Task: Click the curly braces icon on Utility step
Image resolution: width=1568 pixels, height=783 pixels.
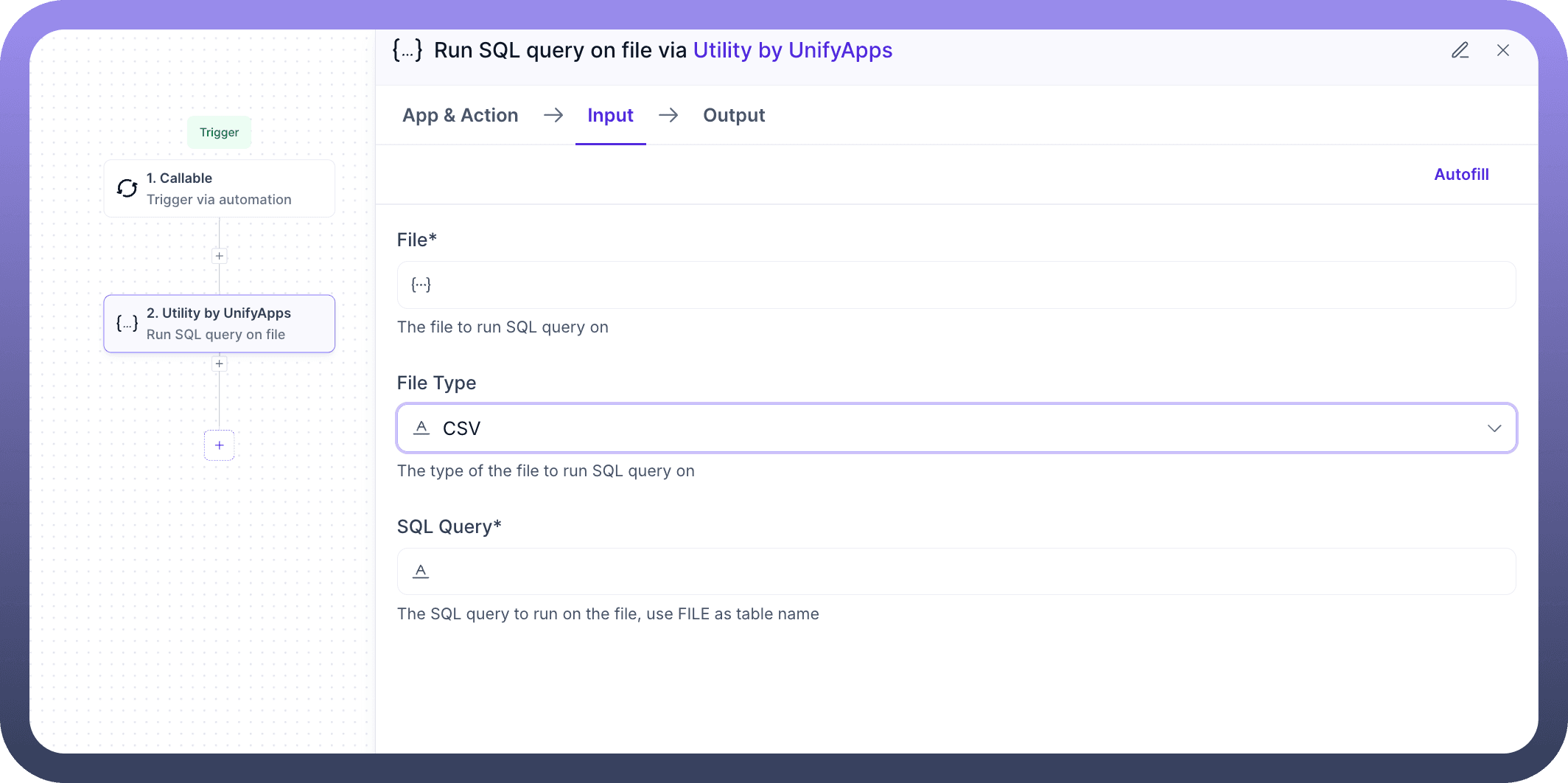Action: pos(127,324)
